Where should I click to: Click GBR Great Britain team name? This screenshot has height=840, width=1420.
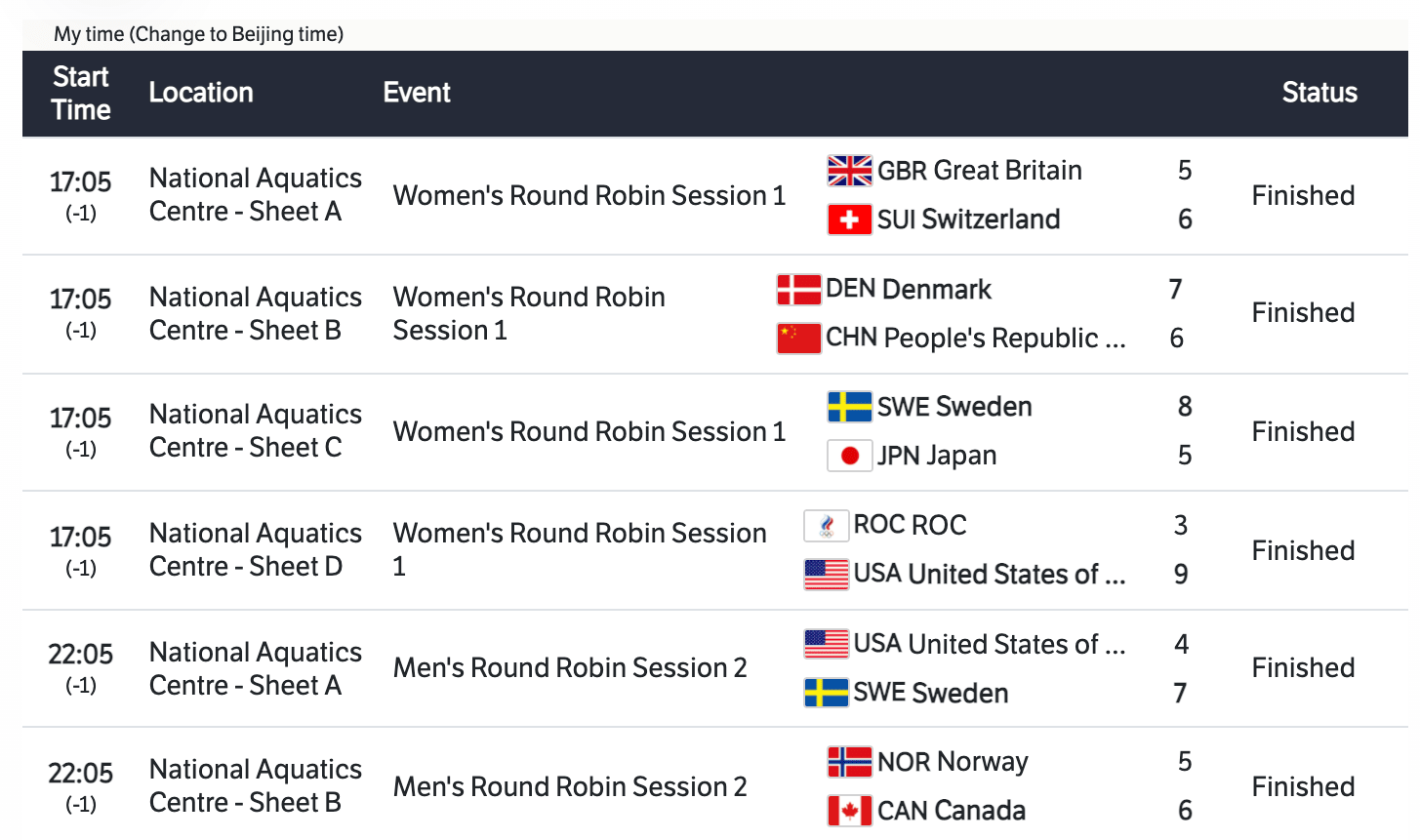[x=979, y=171]
